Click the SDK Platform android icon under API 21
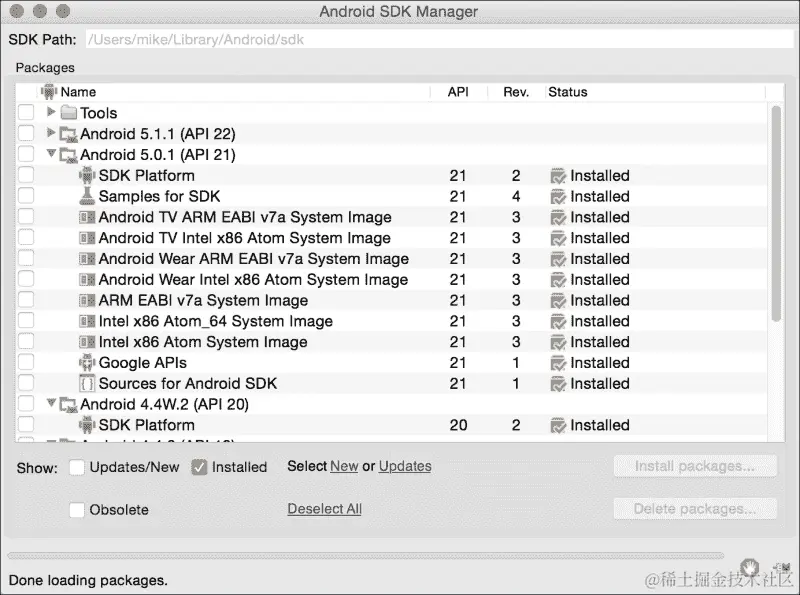The height and width of the screenshot is (595, 800). [x=87, y=176]
